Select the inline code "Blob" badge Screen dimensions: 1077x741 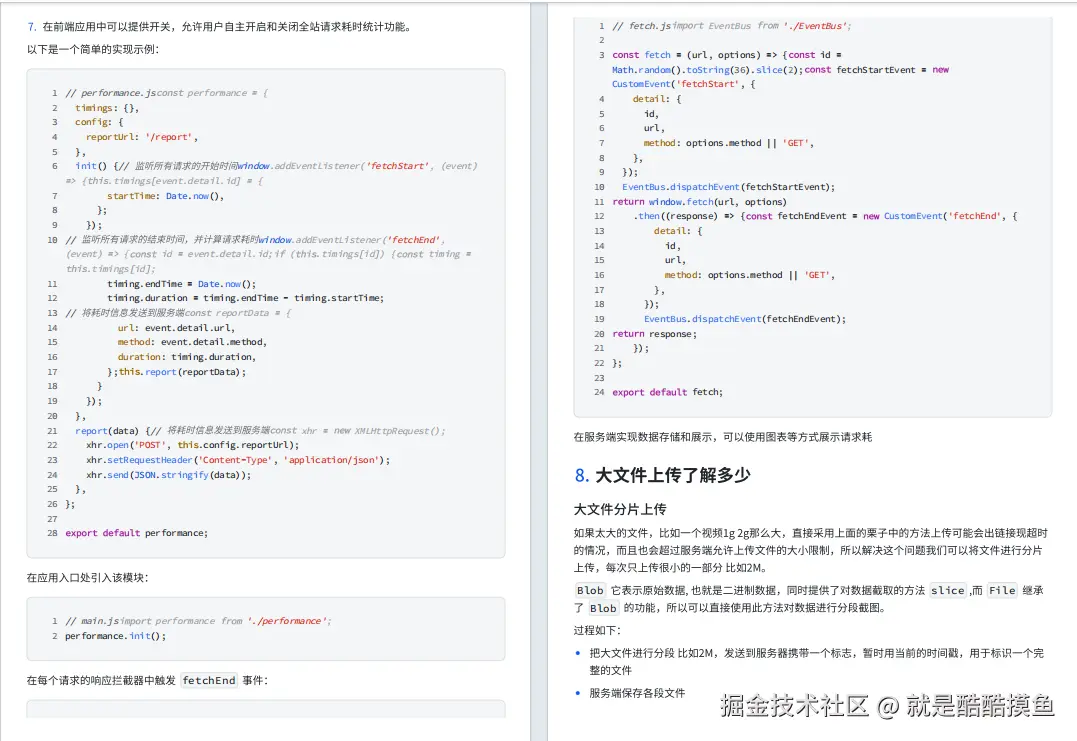[589, 590]
